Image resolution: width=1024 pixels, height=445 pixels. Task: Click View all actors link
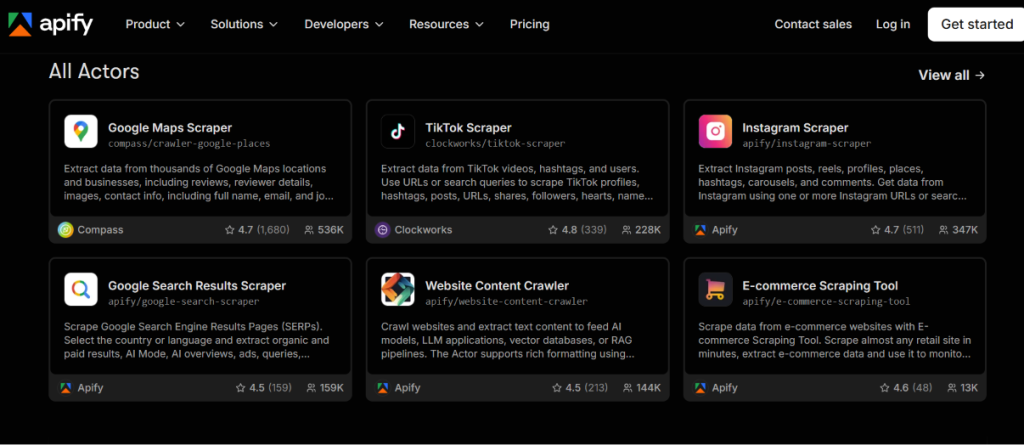click(952, 75)
